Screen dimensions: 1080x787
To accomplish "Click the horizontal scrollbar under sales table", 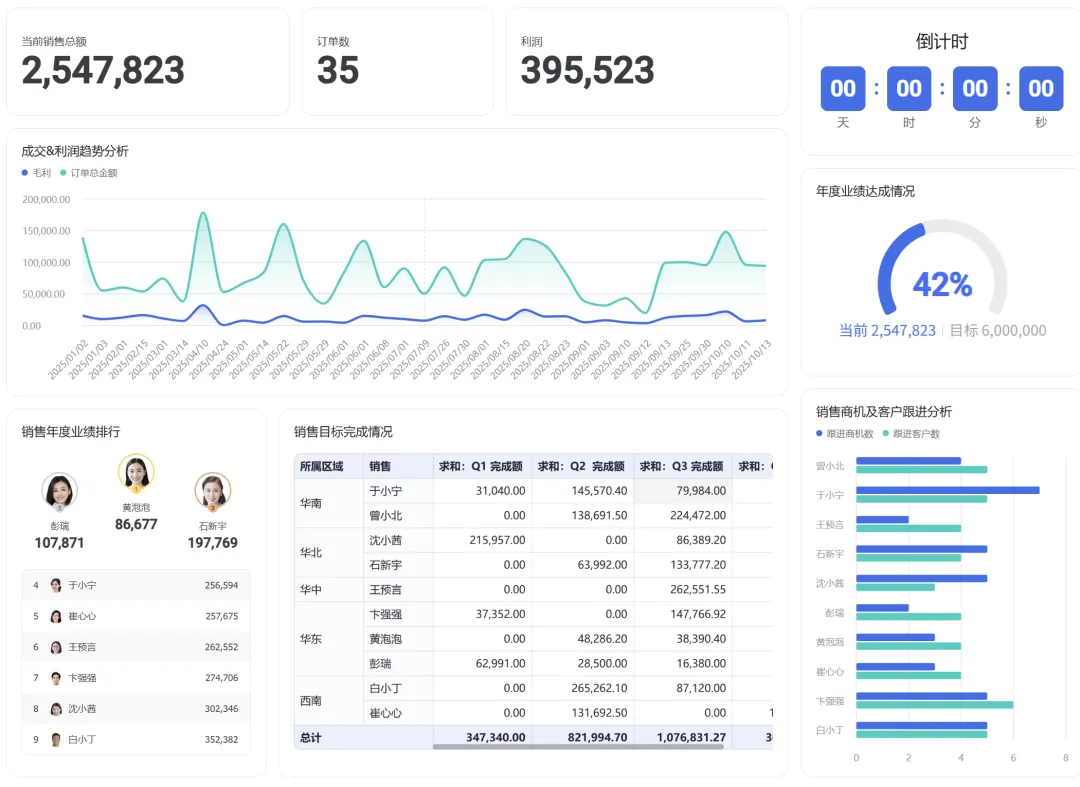I will [x=578, y=746].
